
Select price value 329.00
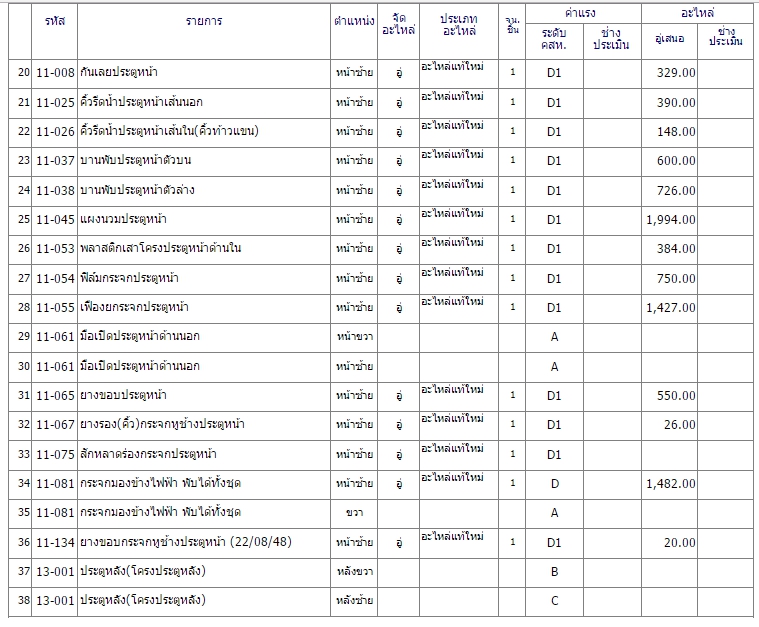[x=676, y=73]
